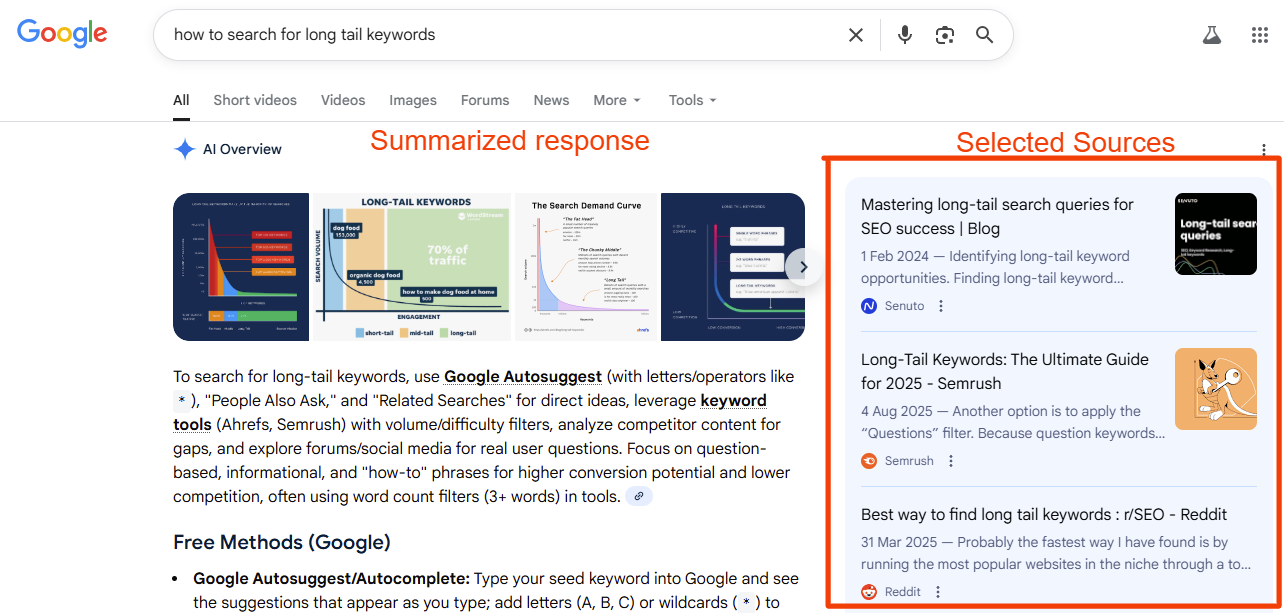Advance the image carousel with the arrow
This screenshot has height=613, width=1284.
coord(803,266)
